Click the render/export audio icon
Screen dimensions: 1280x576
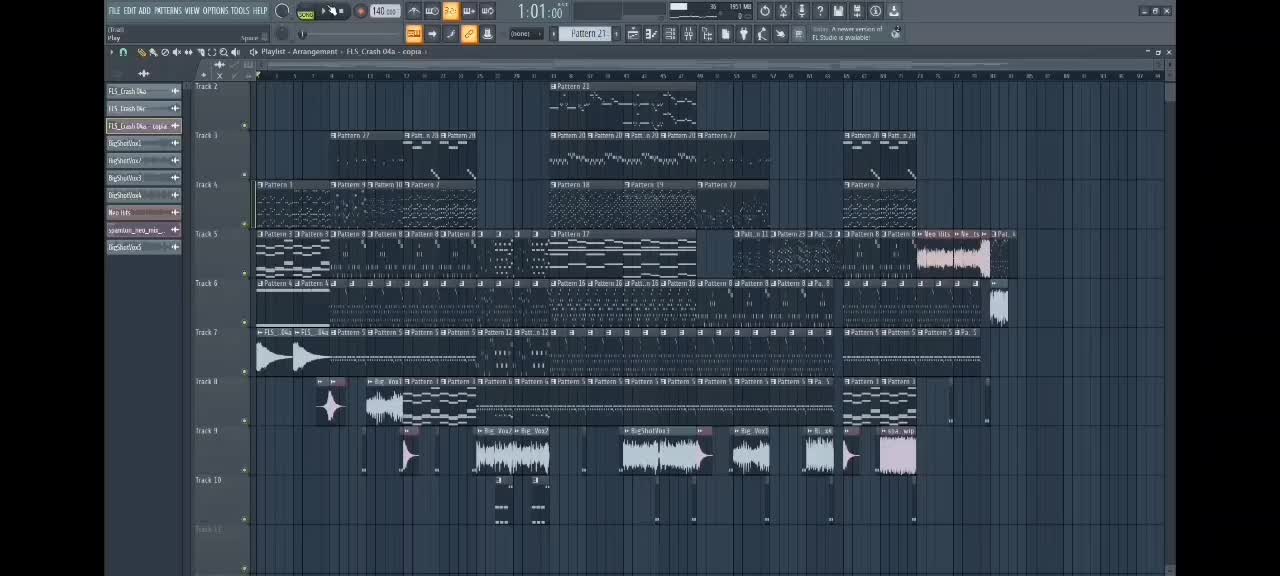pyautogui.click(x=857, y=11)
